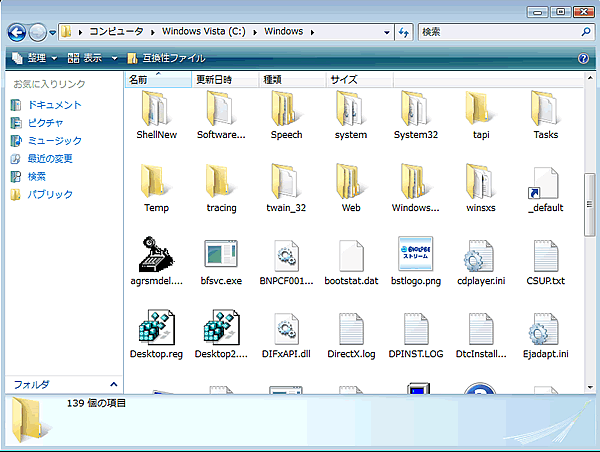Click the search magnifier icon
Image resolution: width=600 pixels, height=452 pixels.
click(x=586, y=32)
